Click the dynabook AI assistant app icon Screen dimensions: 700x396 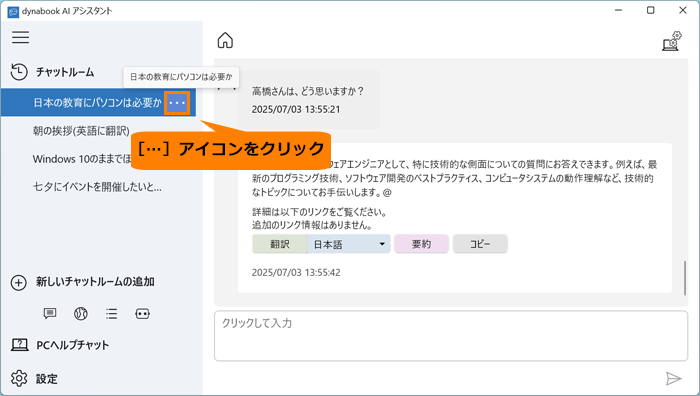(x=13, y=12)
